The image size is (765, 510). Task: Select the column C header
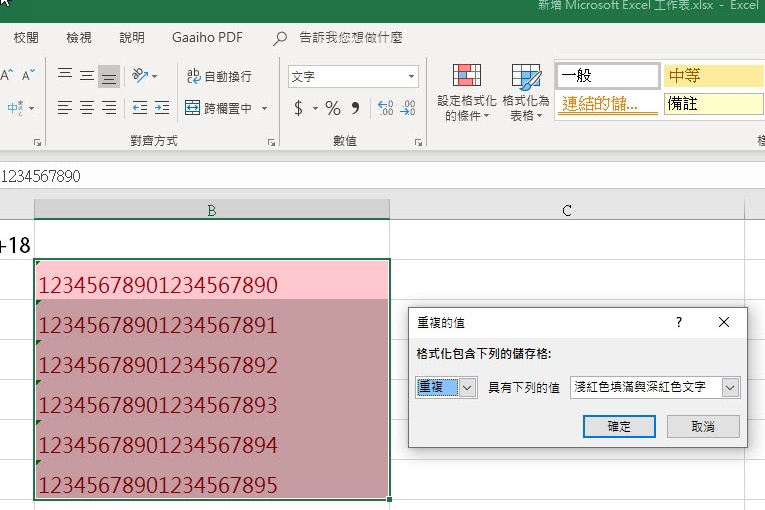click(x=567, y=210)
